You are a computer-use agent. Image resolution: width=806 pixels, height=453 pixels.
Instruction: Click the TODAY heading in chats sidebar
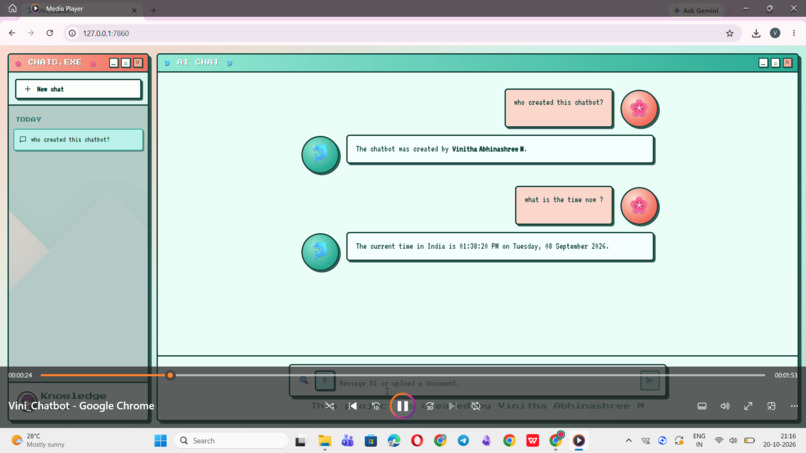pyautogui.click(x=28, y=119)
